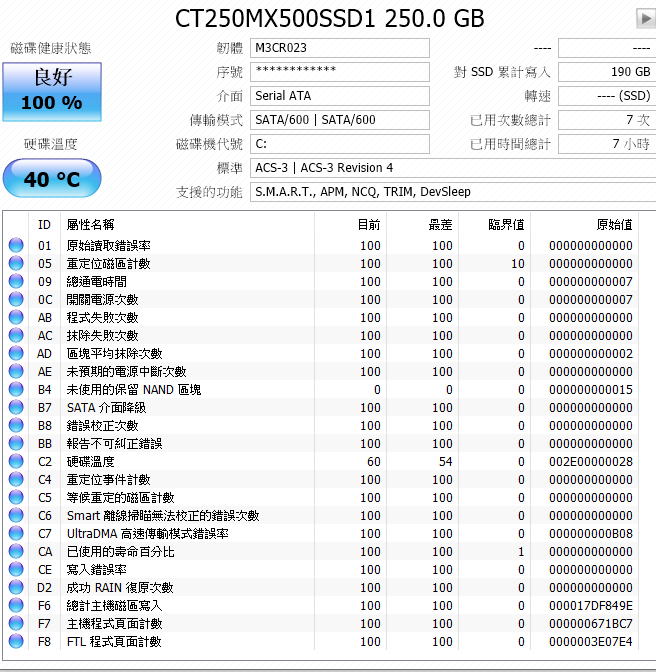Click the status orb for attribute C4
The width and height of the screenshot is (656, 672).
16,479
